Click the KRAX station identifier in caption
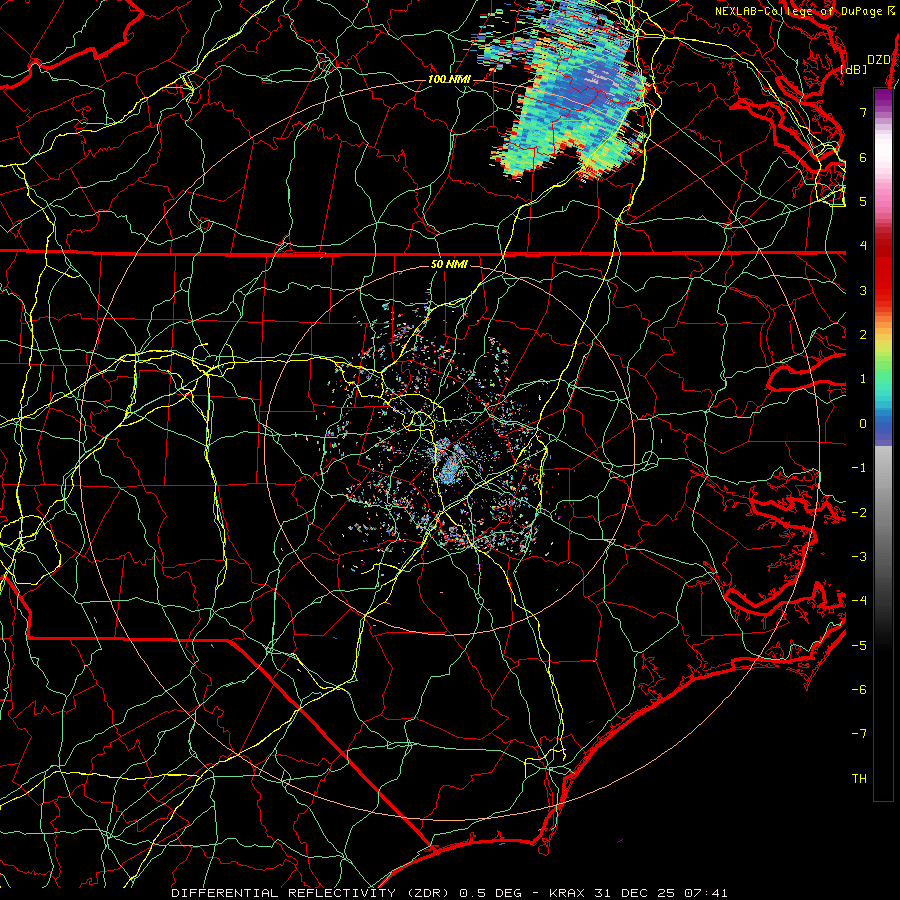The width and height of the screenshot is (900, 900). click(565, 893)
